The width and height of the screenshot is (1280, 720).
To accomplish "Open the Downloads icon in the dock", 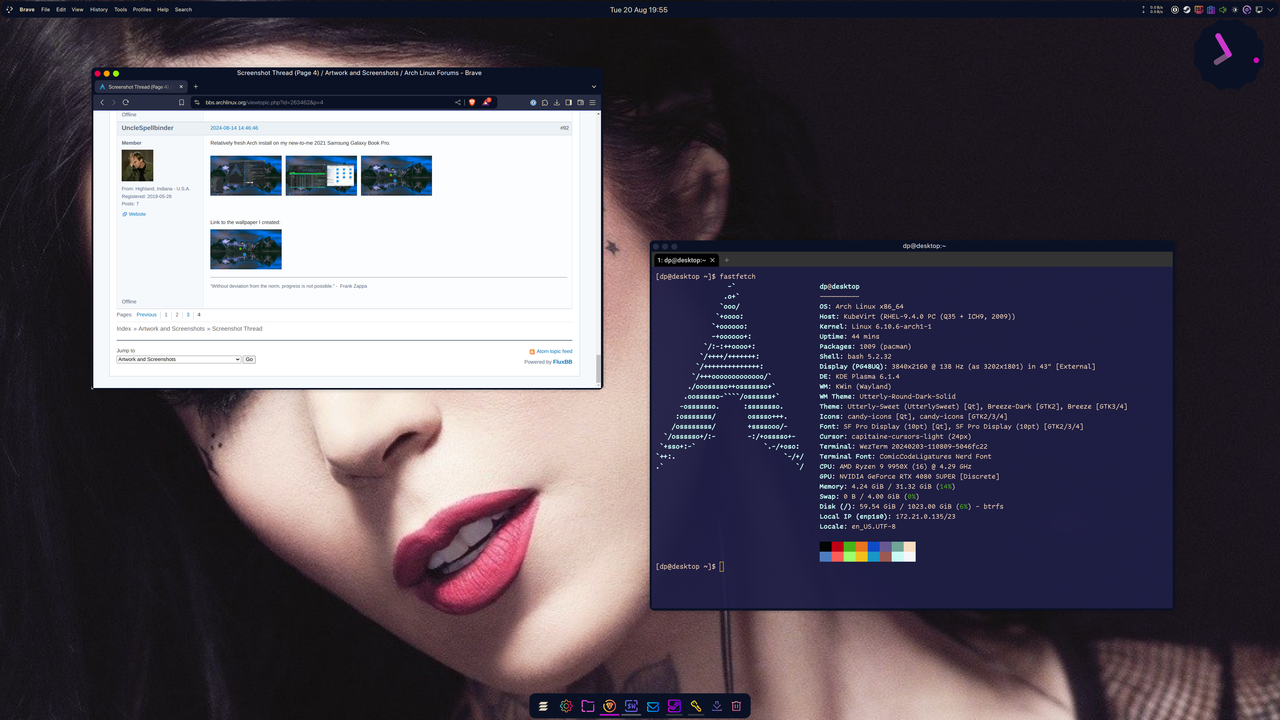I will point(717,706).
